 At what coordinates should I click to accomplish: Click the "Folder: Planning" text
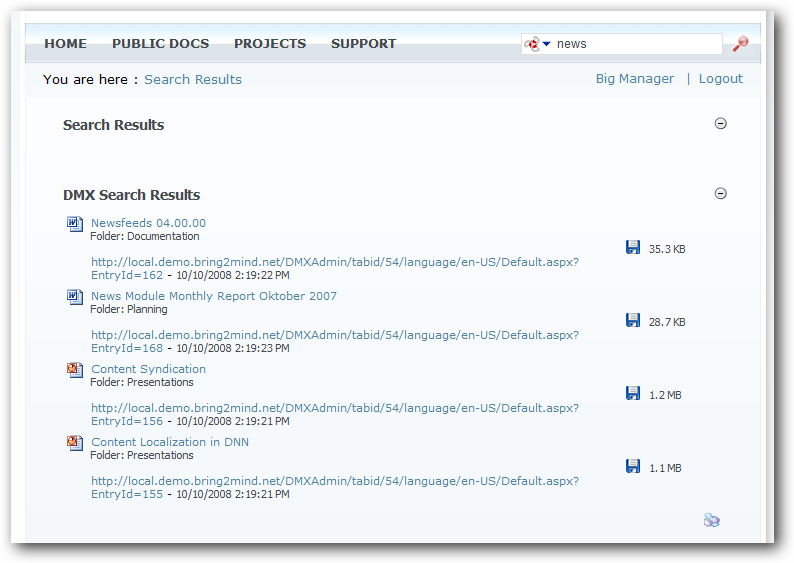[129, 309]
